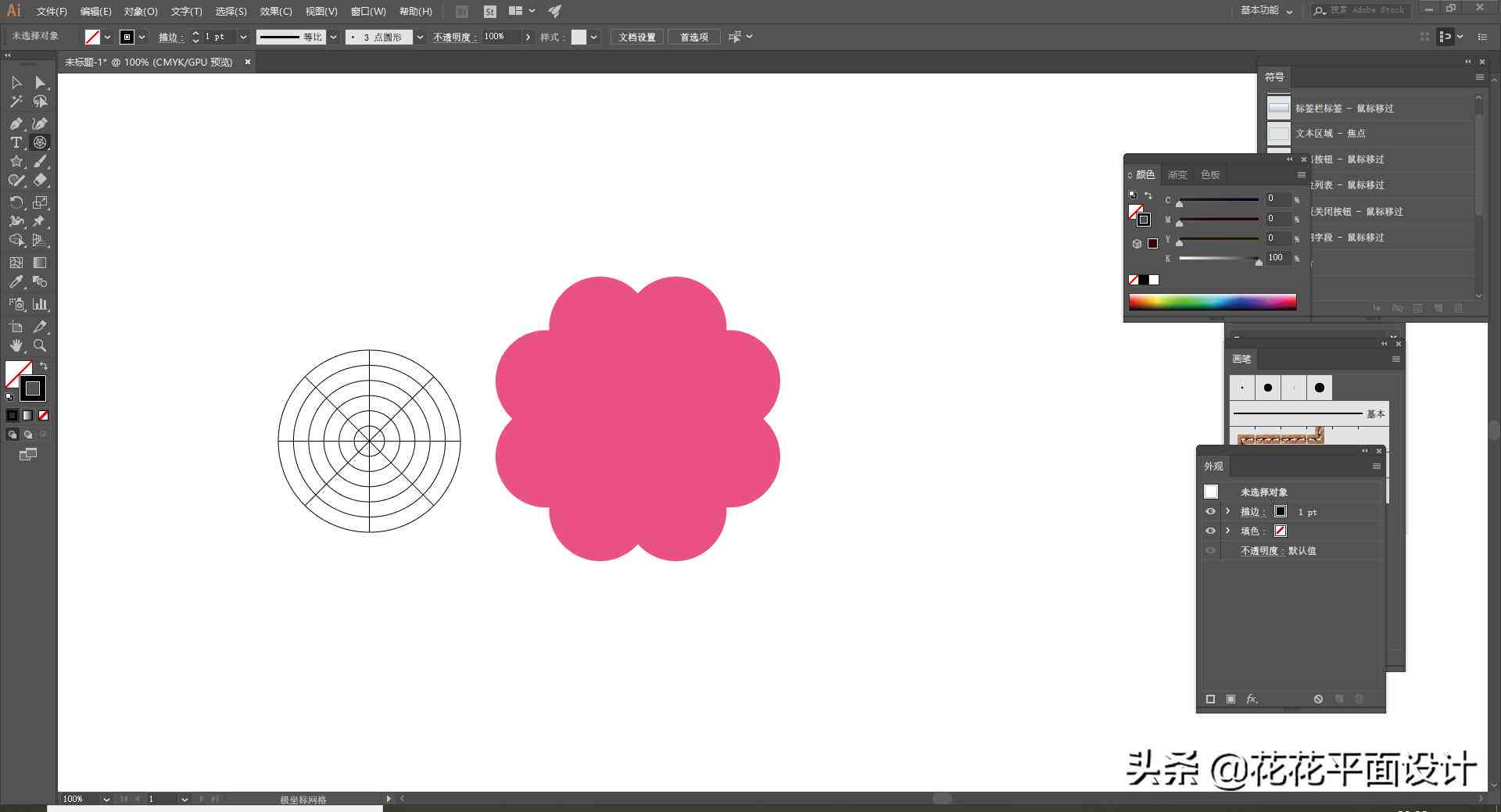
Task: Switch to the 色板 swatches tab
Action: point(1210,174)
